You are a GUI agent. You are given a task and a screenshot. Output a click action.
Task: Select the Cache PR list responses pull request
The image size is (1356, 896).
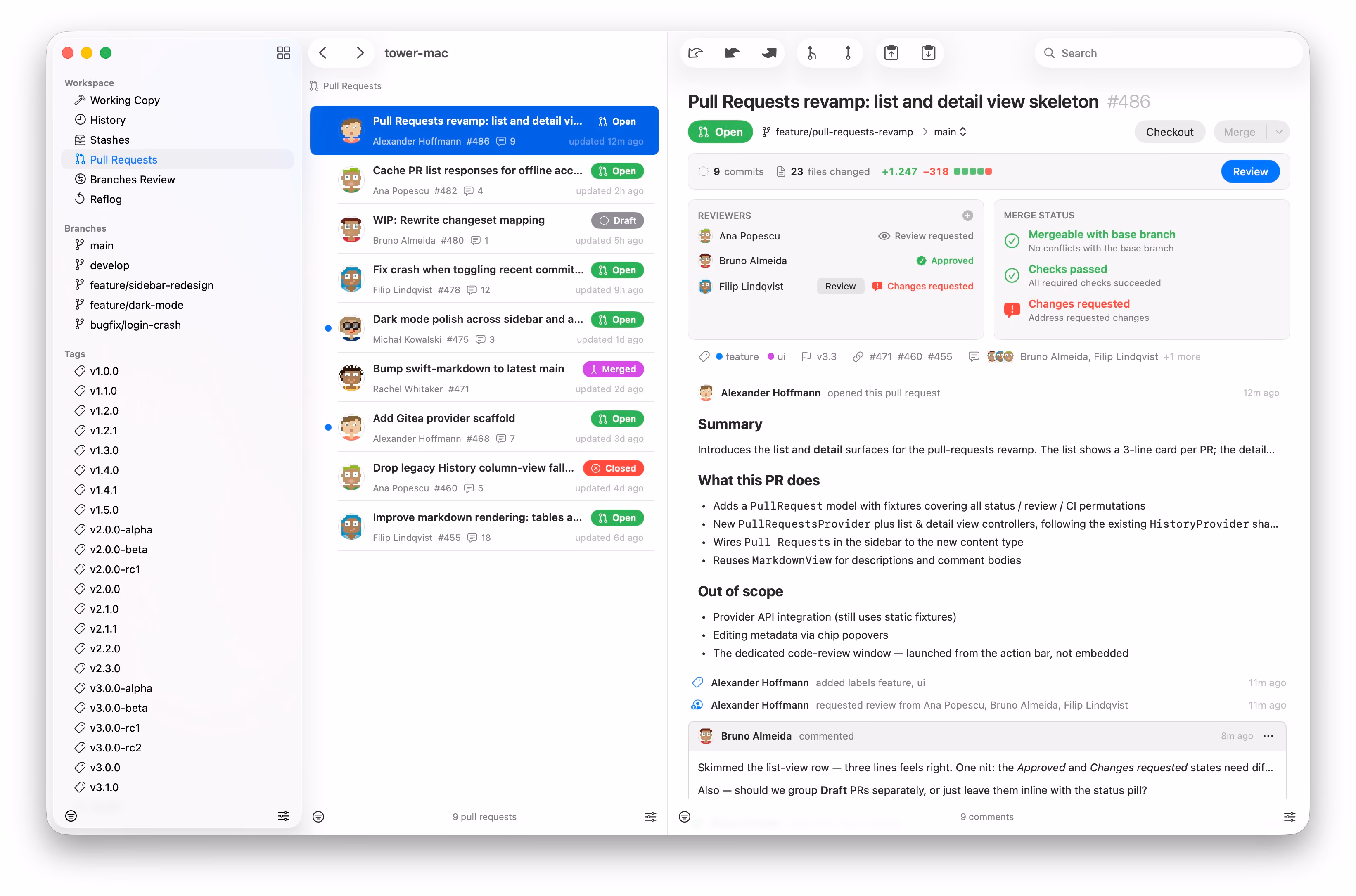485,180
